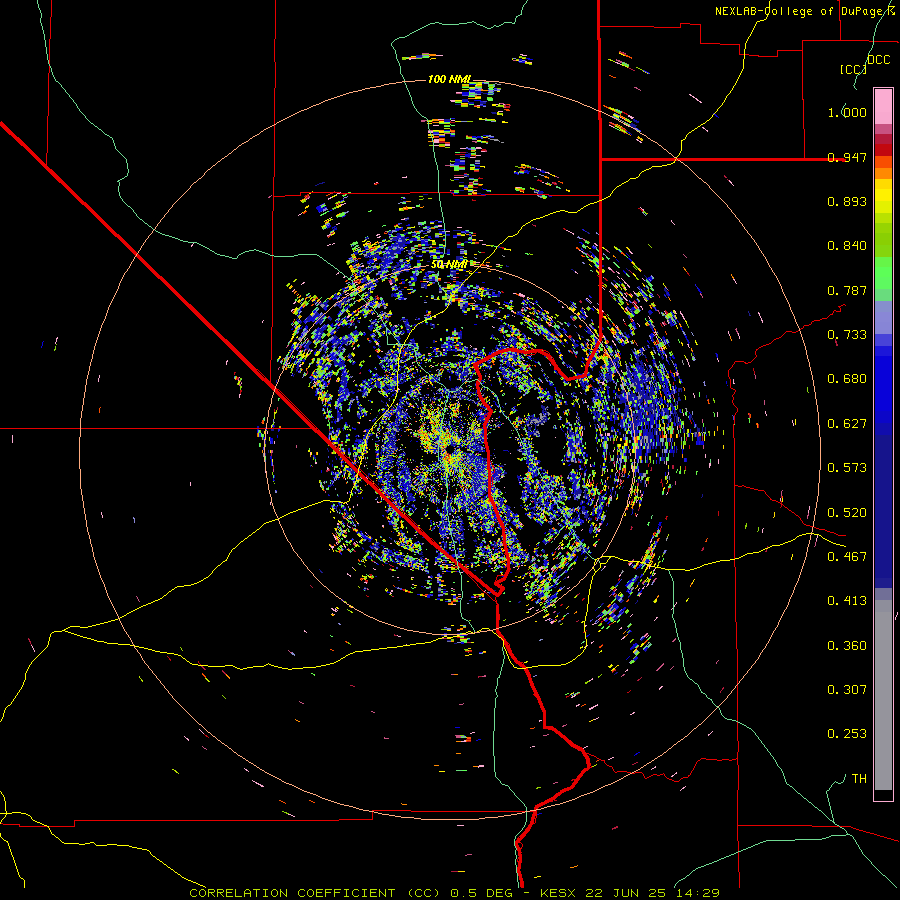Click the TH label on the scale
Image resolution: width=900 pixels, height=900 pixels.
pyautogui.click(x=859, y=779)
